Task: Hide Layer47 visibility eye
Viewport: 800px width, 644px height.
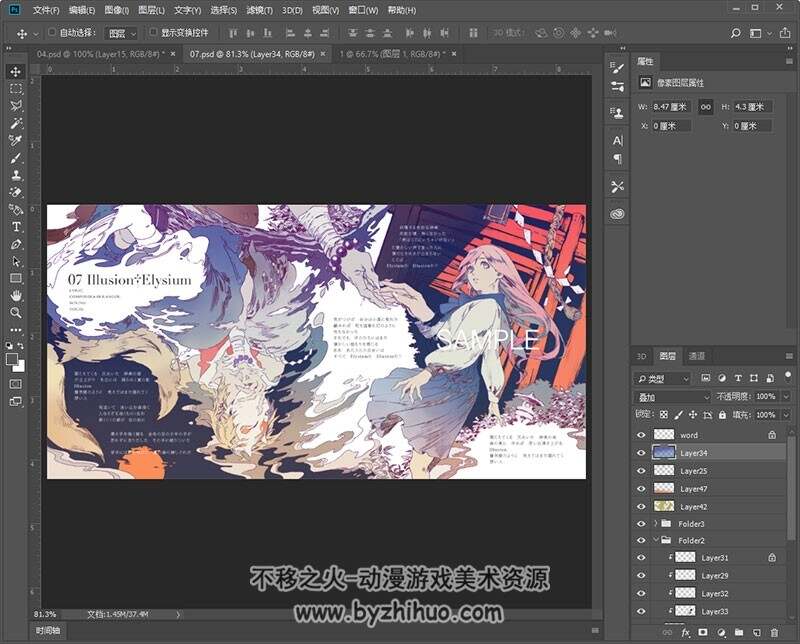Action: click(x=641, y=489)
